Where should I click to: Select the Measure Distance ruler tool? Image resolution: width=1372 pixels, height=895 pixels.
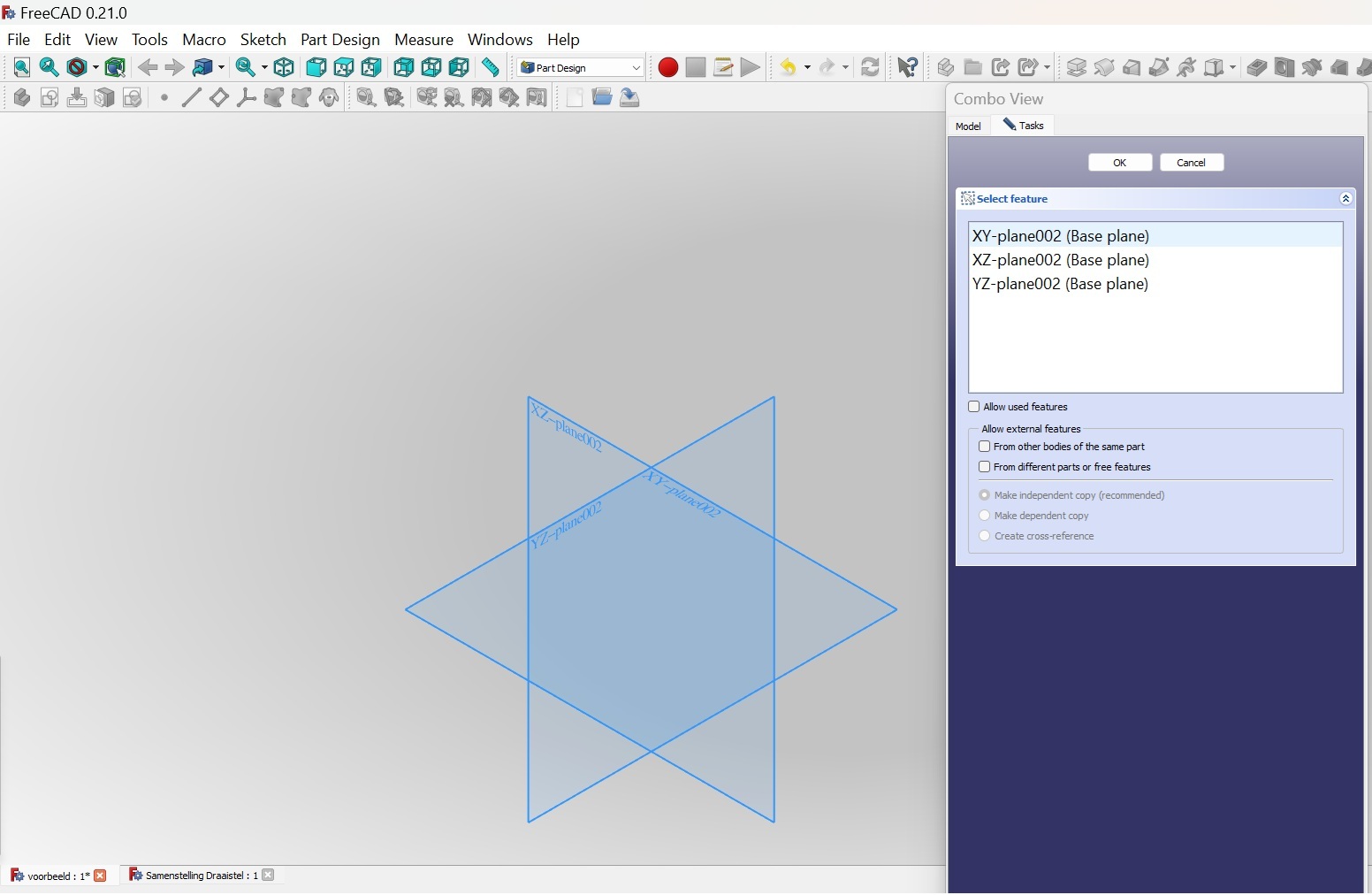pyautogui.click(x=491, y=67)
